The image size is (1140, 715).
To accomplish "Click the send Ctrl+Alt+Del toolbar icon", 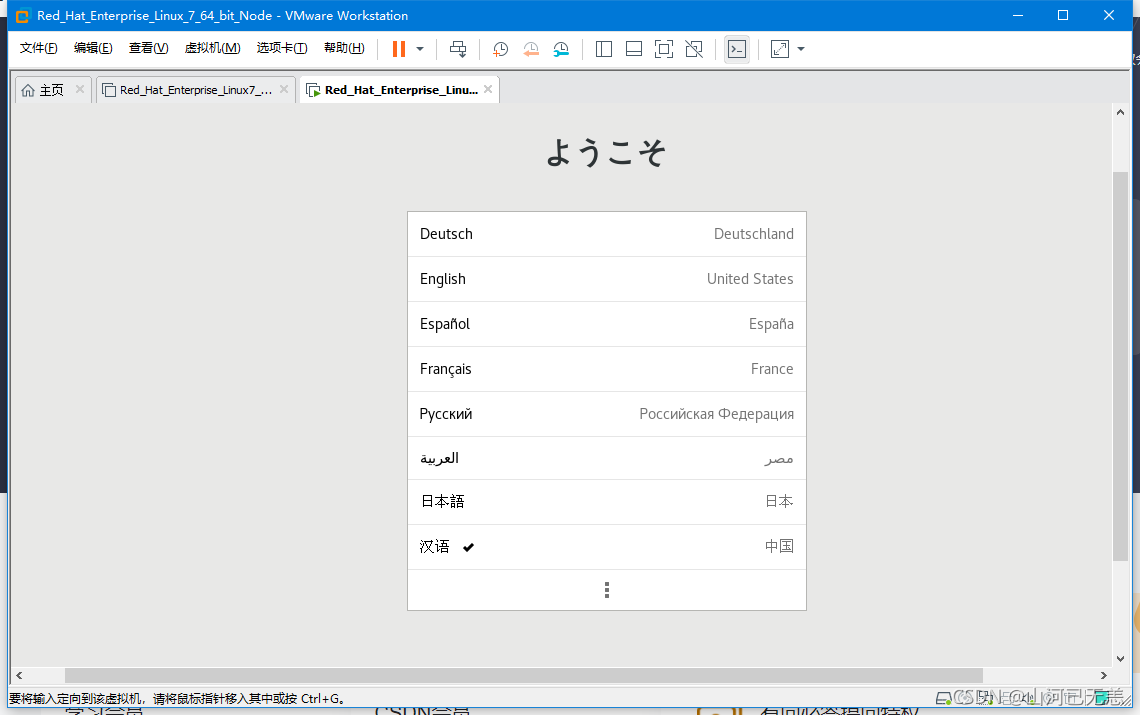I will 458,49.
